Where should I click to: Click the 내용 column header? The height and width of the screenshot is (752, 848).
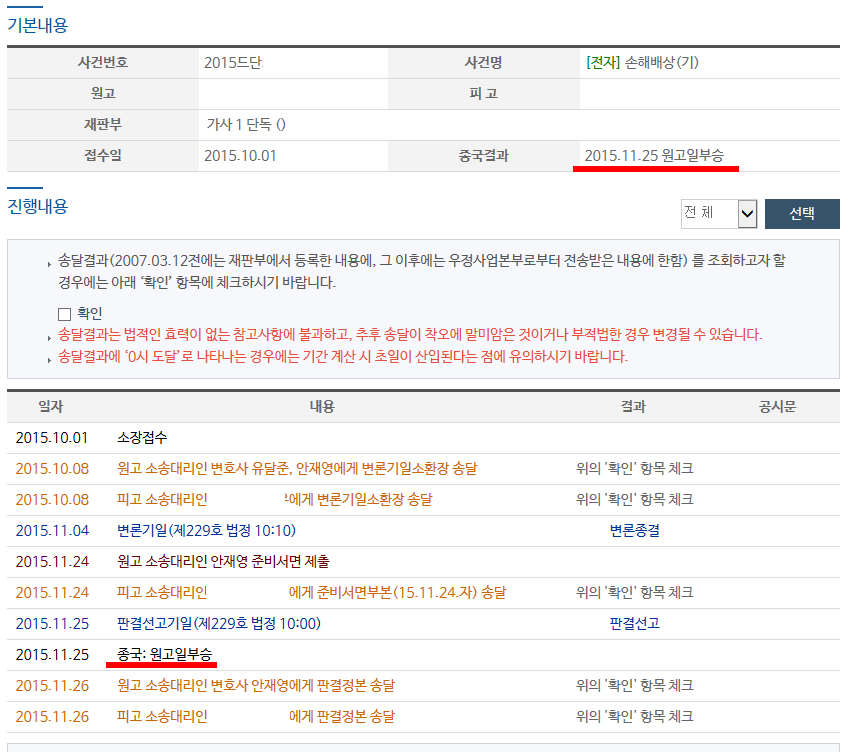[322, 407]
